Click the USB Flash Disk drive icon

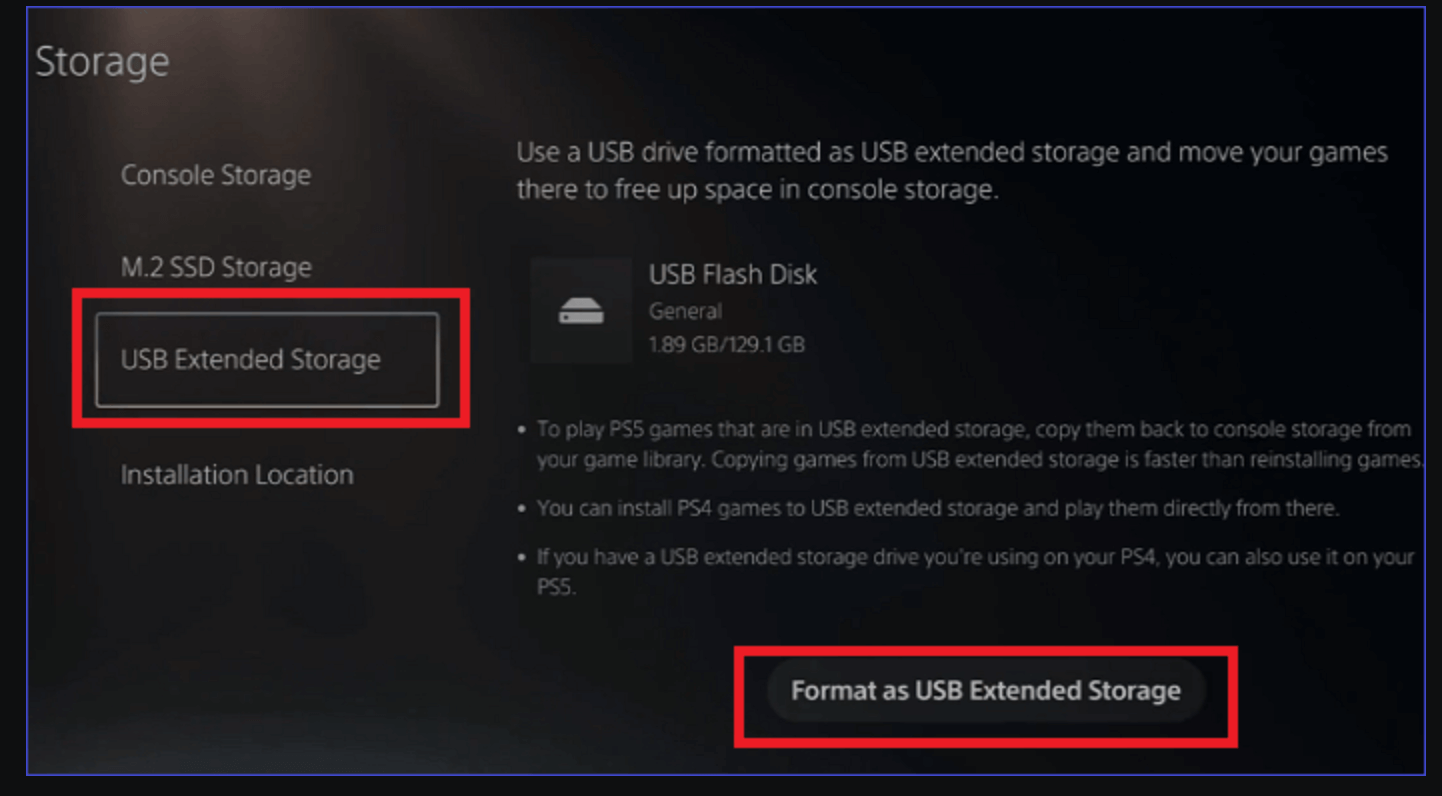(580, 308)
